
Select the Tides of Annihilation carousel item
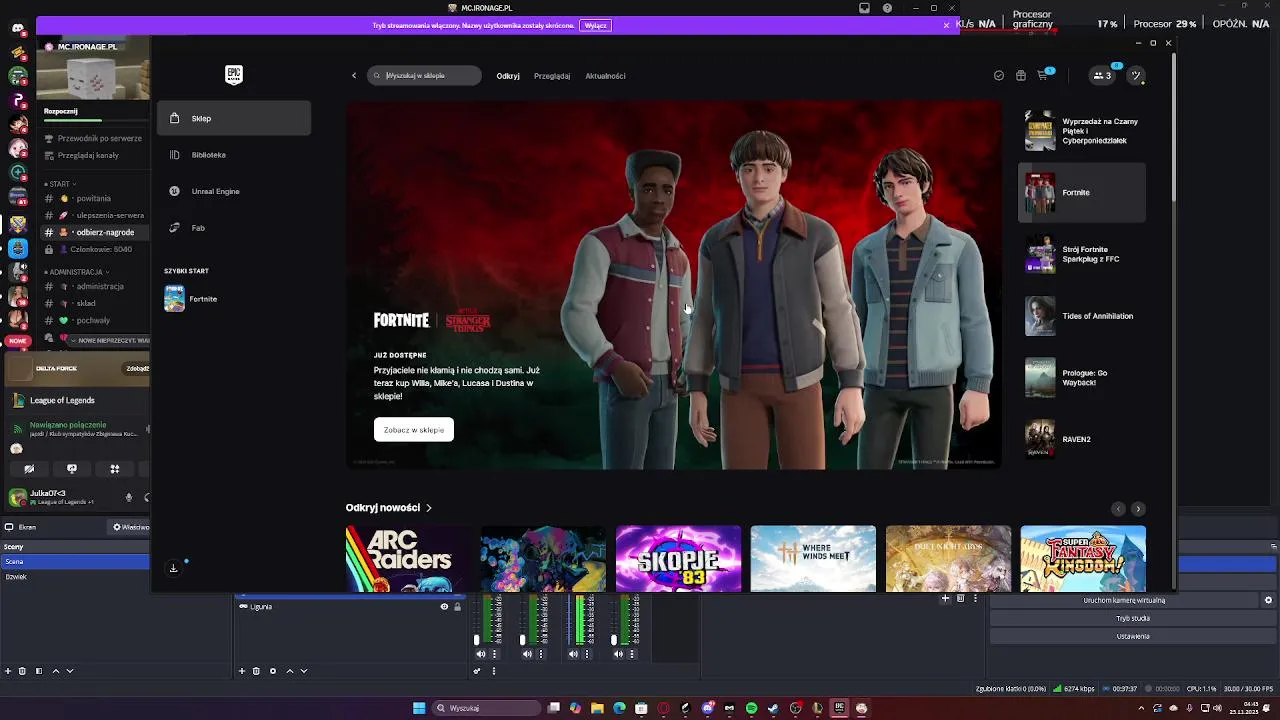pos(1082,316)
